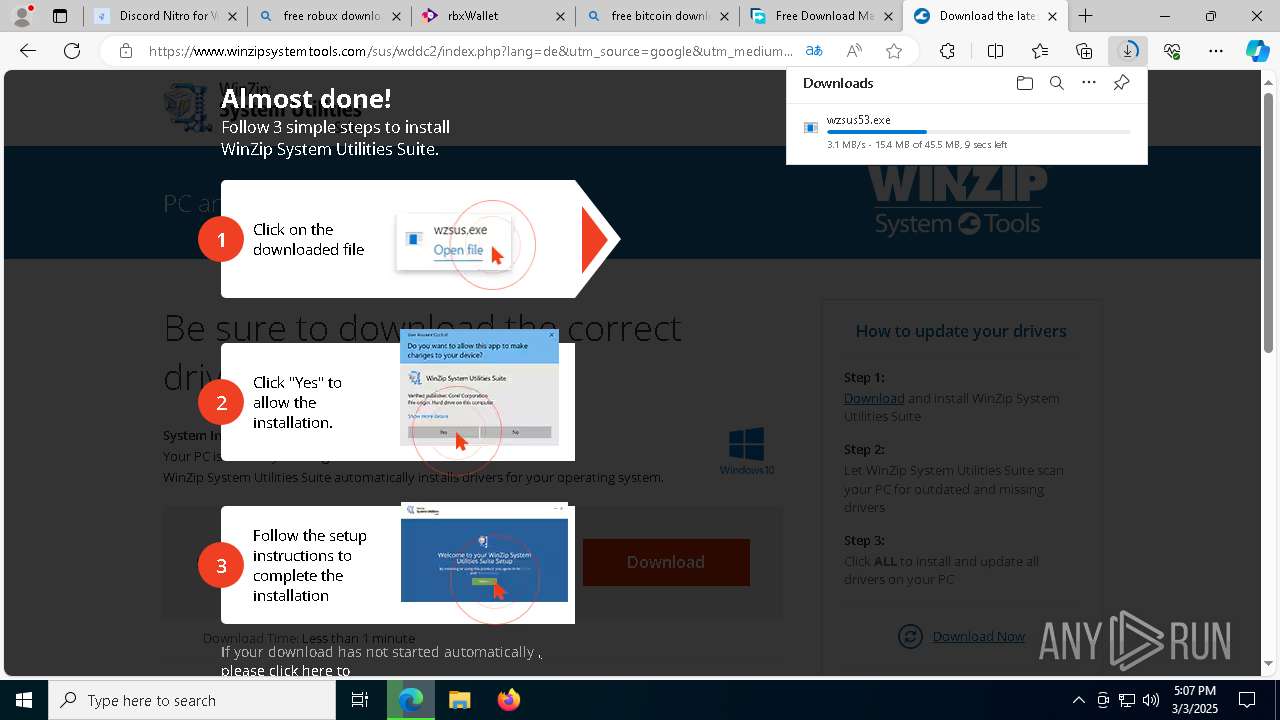Click the step 2 UAC dialog thumbnail
The image size is (1280, 720).
point(479,388)
